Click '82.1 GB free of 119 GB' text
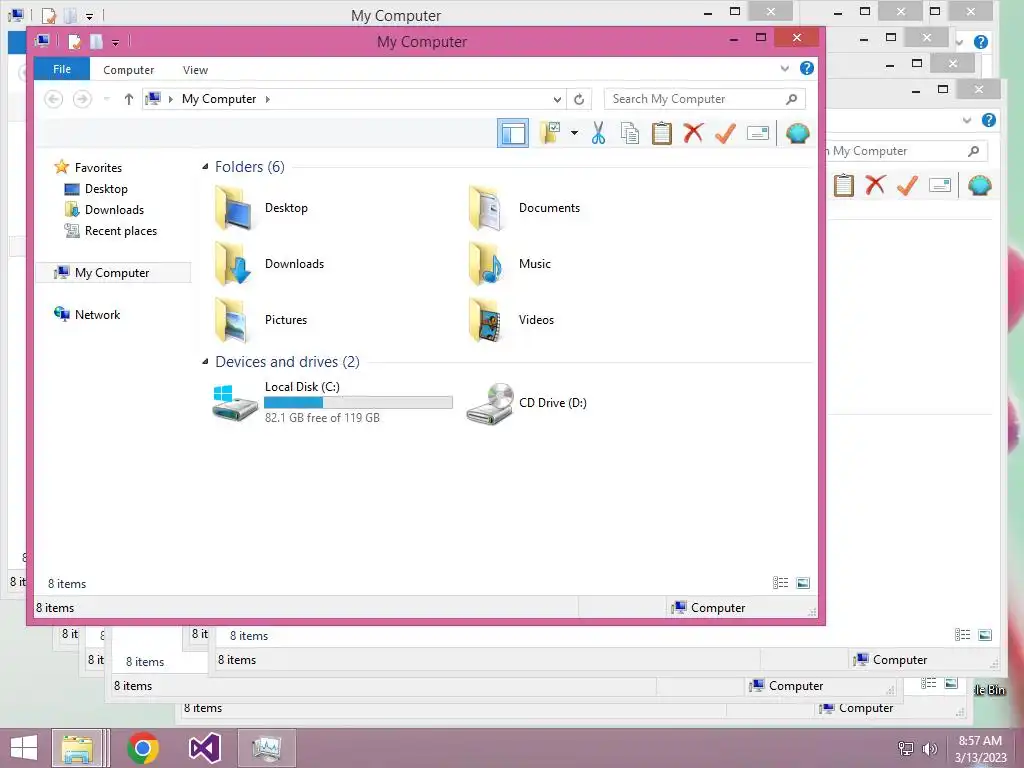 pos(322,418)
